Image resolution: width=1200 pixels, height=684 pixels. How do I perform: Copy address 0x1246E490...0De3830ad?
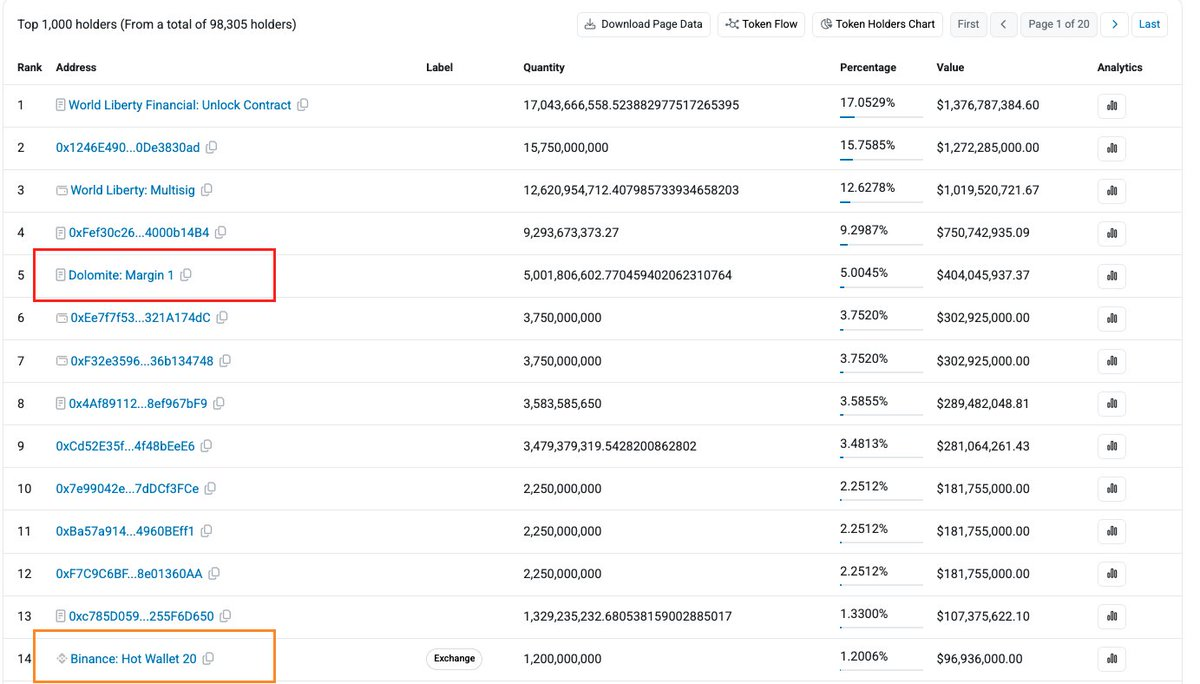[x=211, y=148]
